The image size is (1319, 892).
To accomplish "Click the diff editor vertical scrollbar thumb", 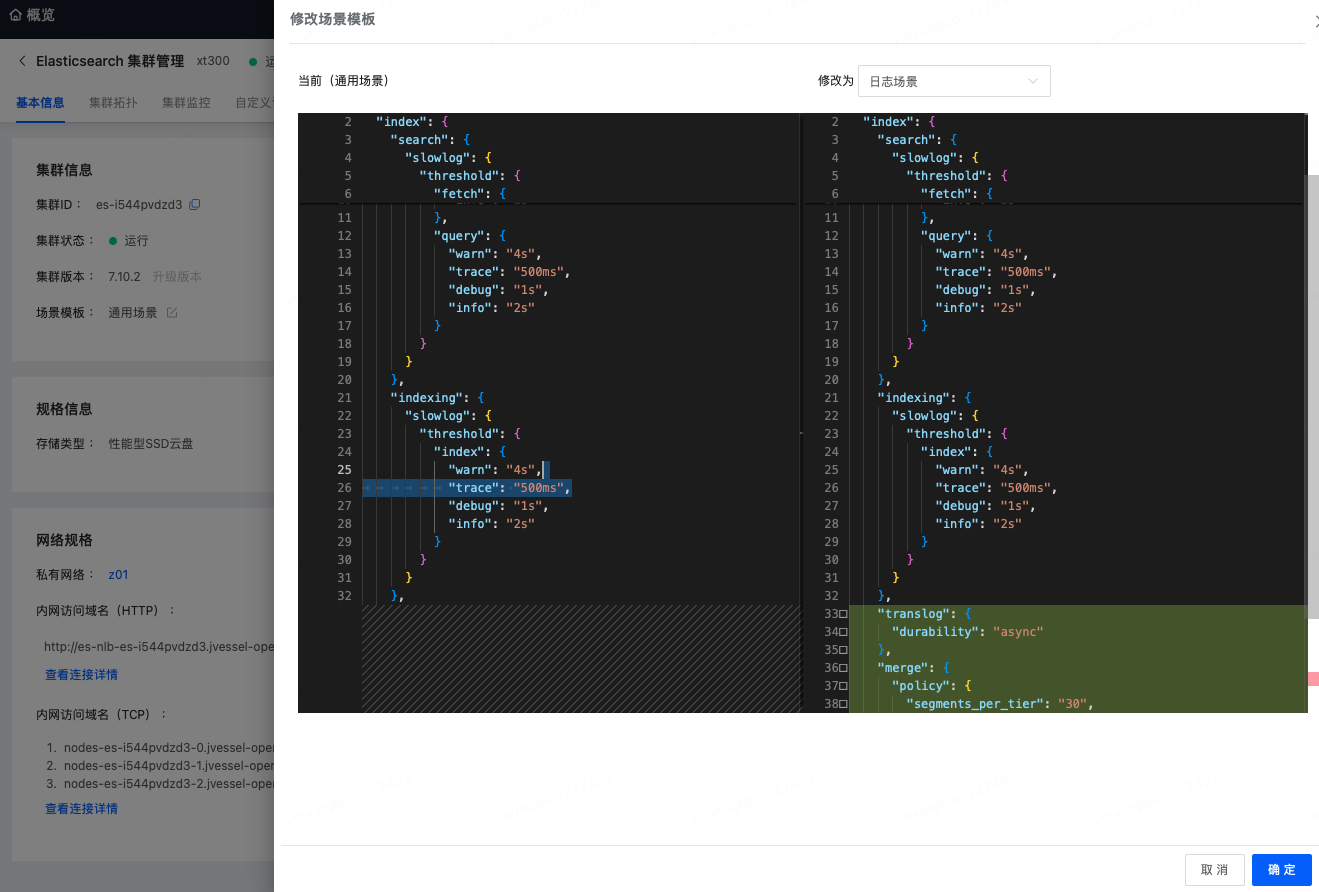I will 1313,395.
